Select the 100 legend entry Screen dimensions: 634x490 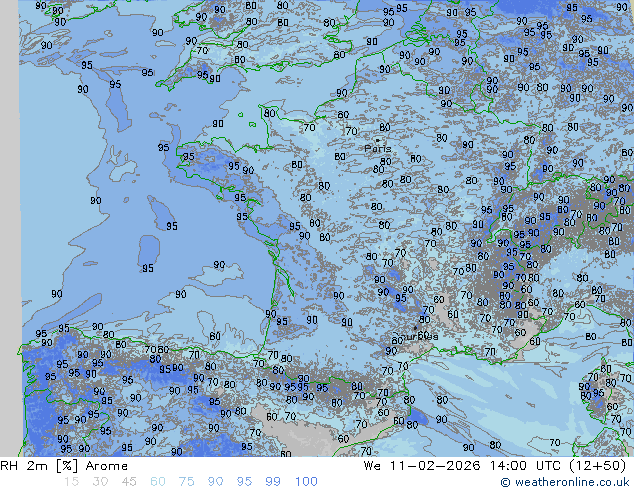[306, 482]
